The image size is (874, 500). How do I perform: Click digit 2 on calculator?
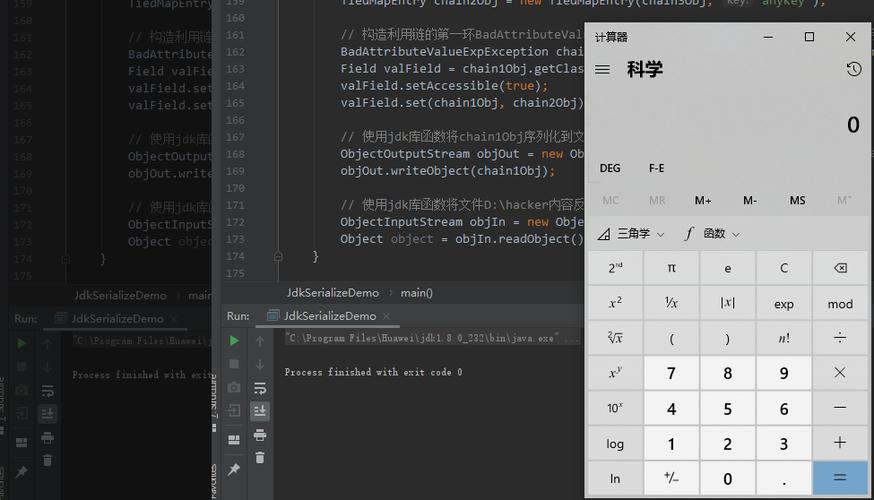[727, 443]
